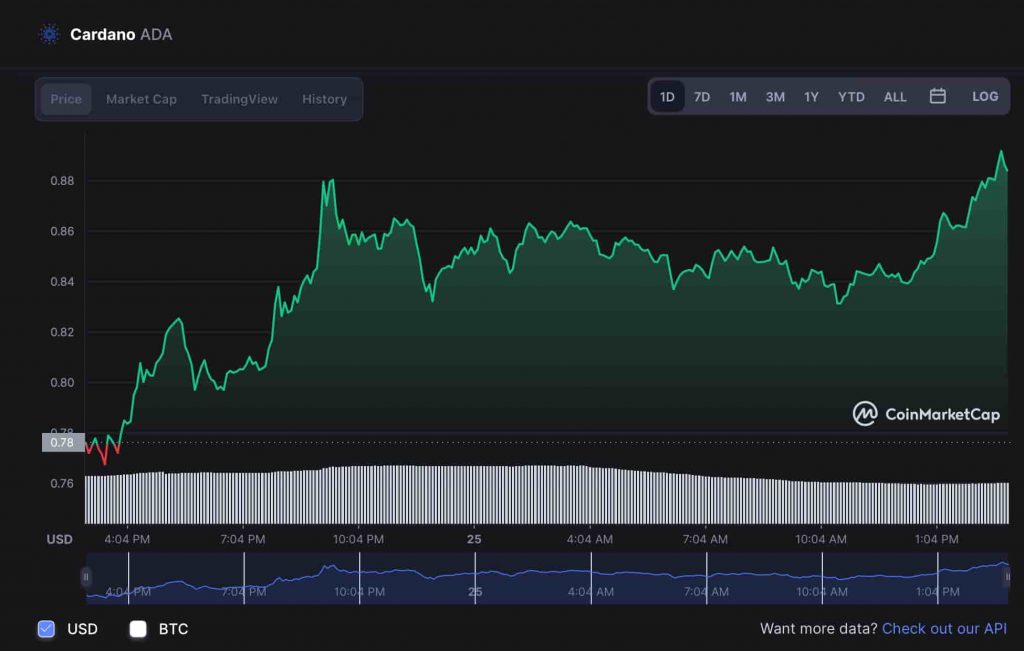Grab the left range slider handle

(x=87, y=577)
